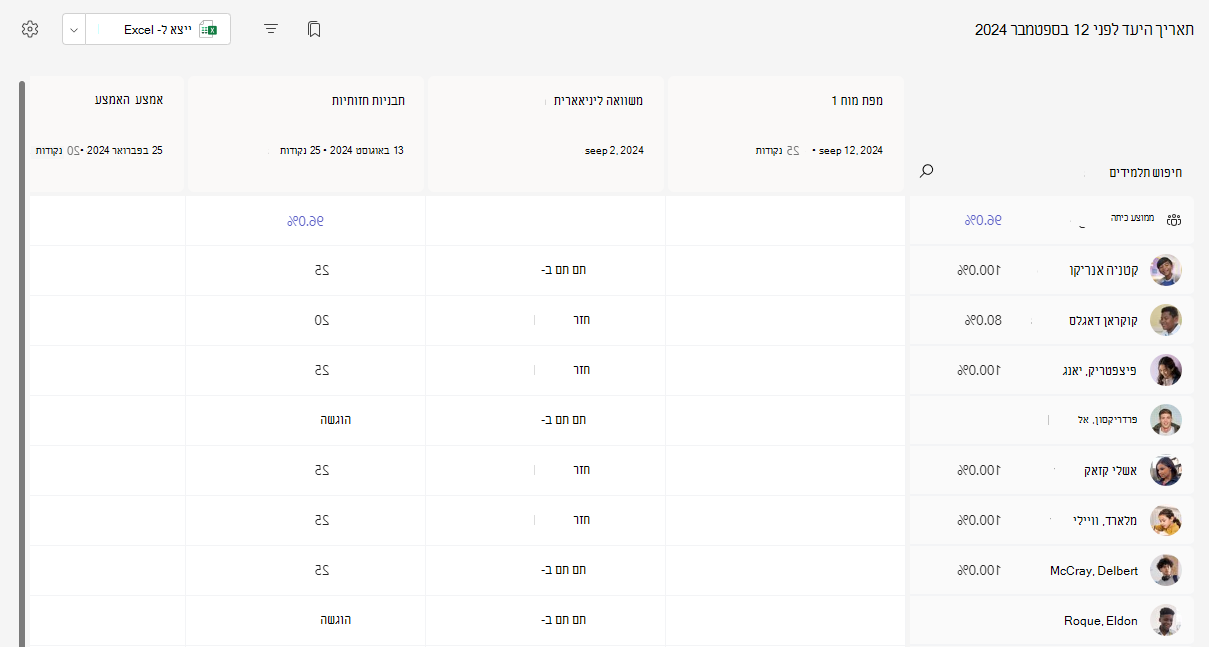Screen dimensions: 1209x647
Task: Open the מפת מוח 1 assignment column header
Action: tap(785, 133)
